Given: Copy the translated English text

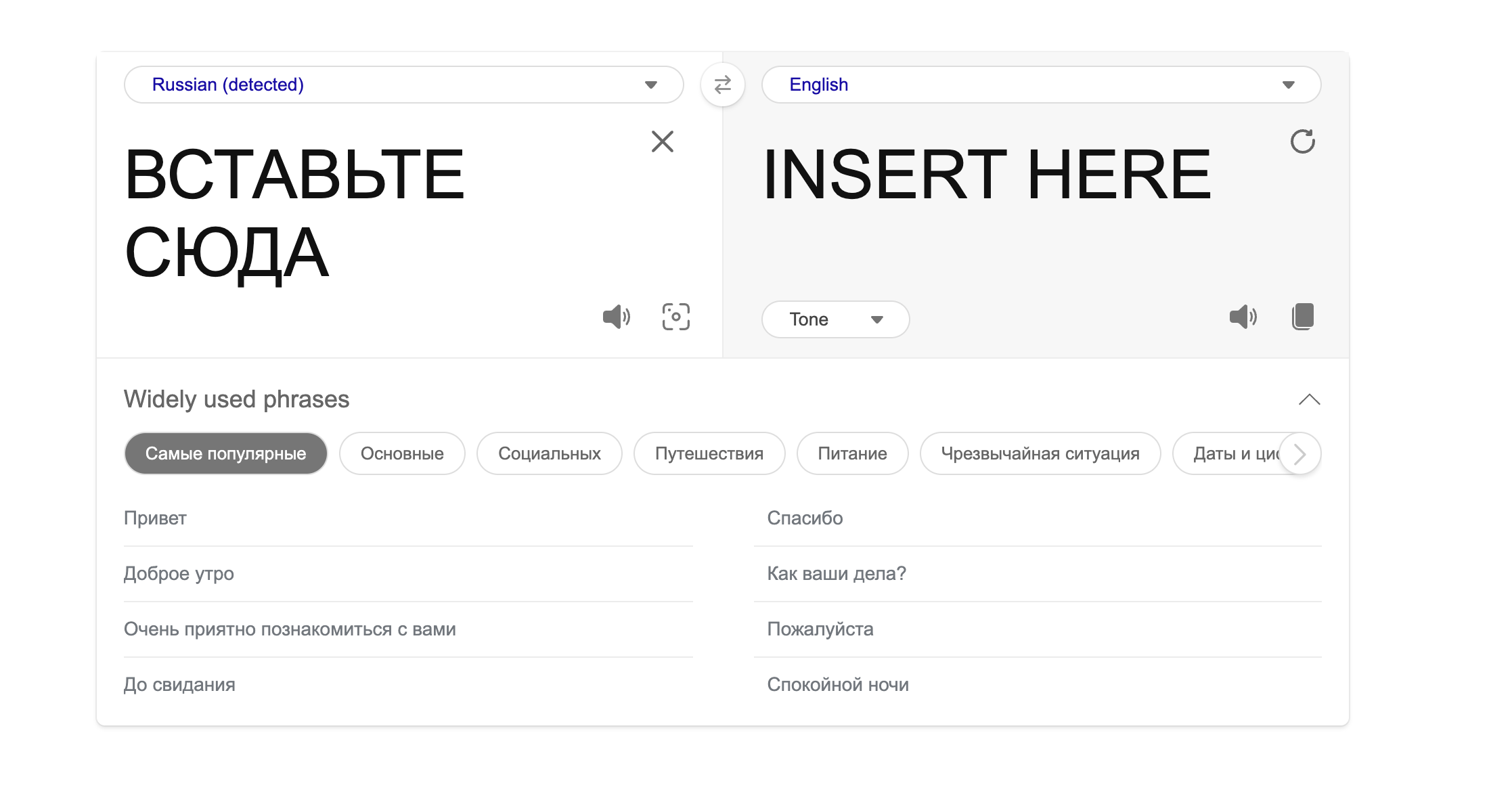Looking at the screenshot, I should pyautogui.click(x=1302, y=317).
